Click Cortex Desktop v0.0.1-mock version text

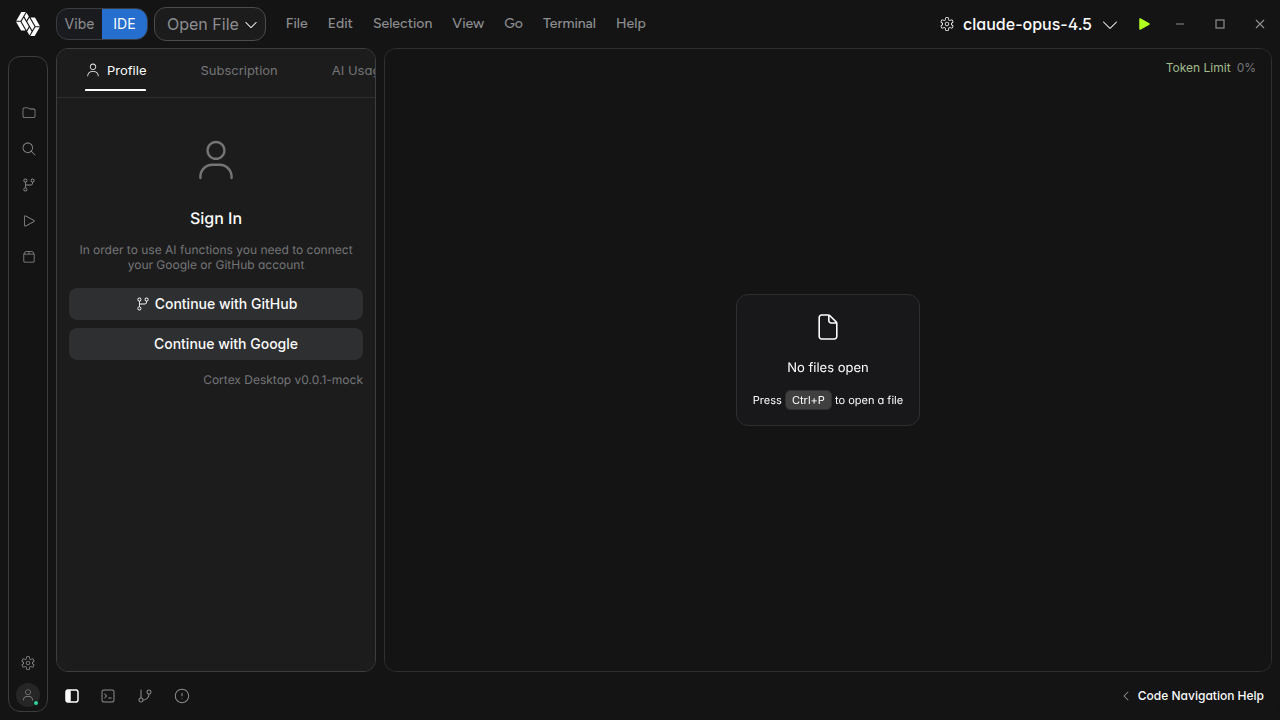click(x=283, y=380)
